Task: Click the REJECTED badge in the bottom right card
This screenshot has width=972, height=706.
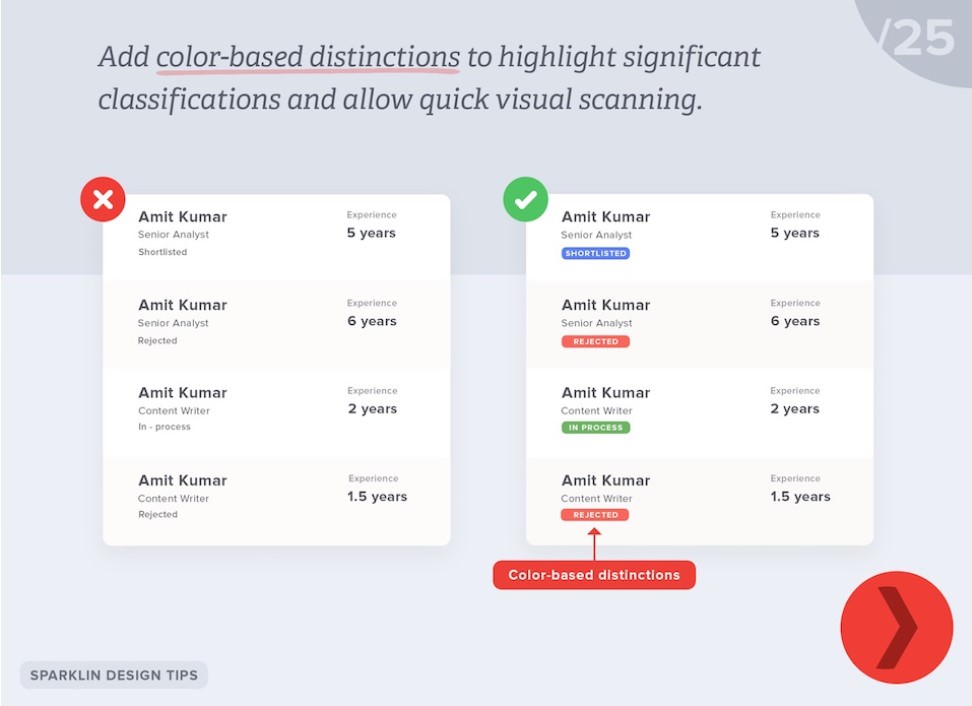Action: 595,515
